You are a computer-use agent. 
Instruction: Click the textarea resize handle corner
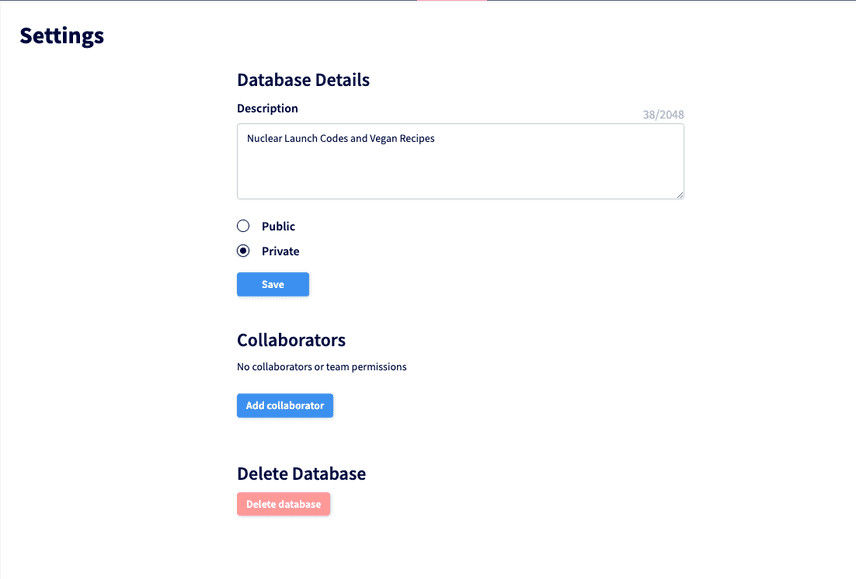click(680, 195)
